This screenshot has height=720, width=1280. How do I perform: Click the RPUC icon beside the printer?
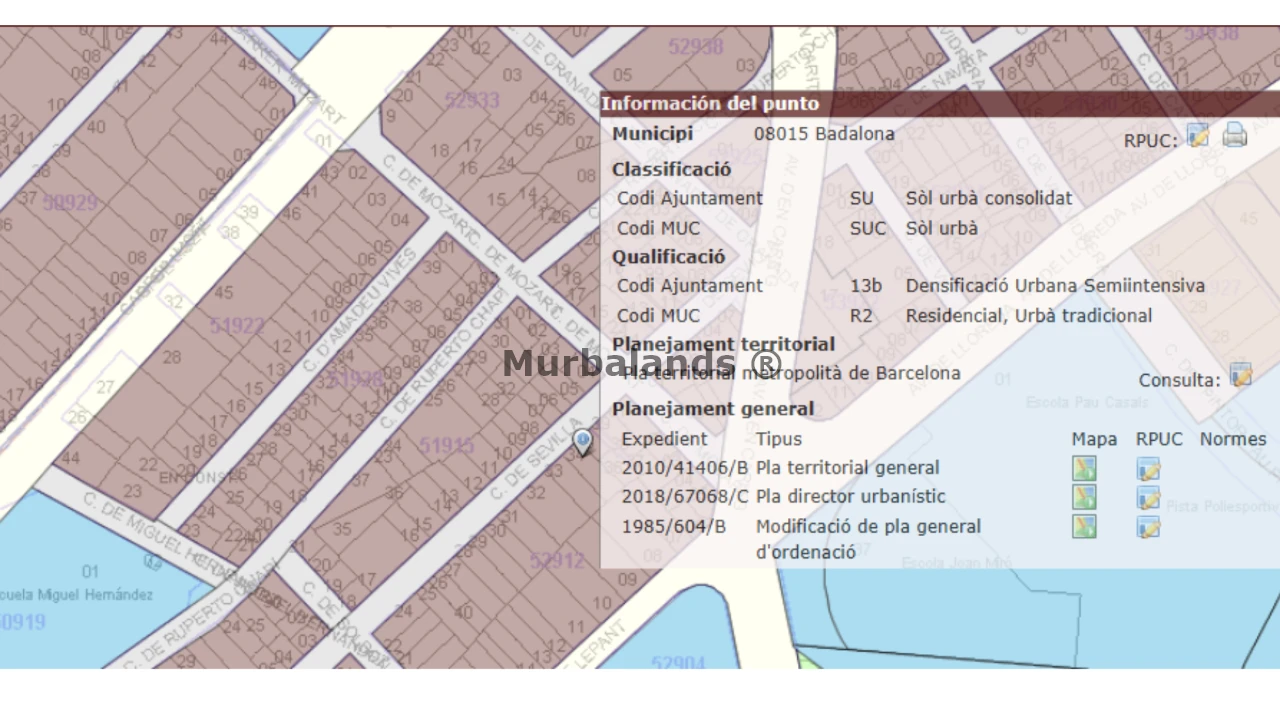point(1198,136)
